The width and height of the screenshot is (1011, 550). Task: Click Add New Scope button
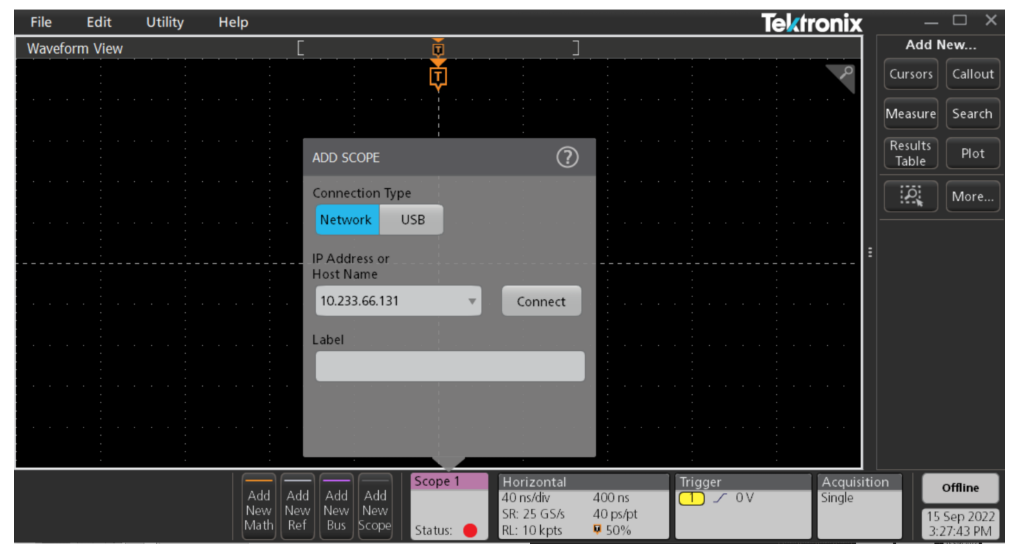coord(375,508)
